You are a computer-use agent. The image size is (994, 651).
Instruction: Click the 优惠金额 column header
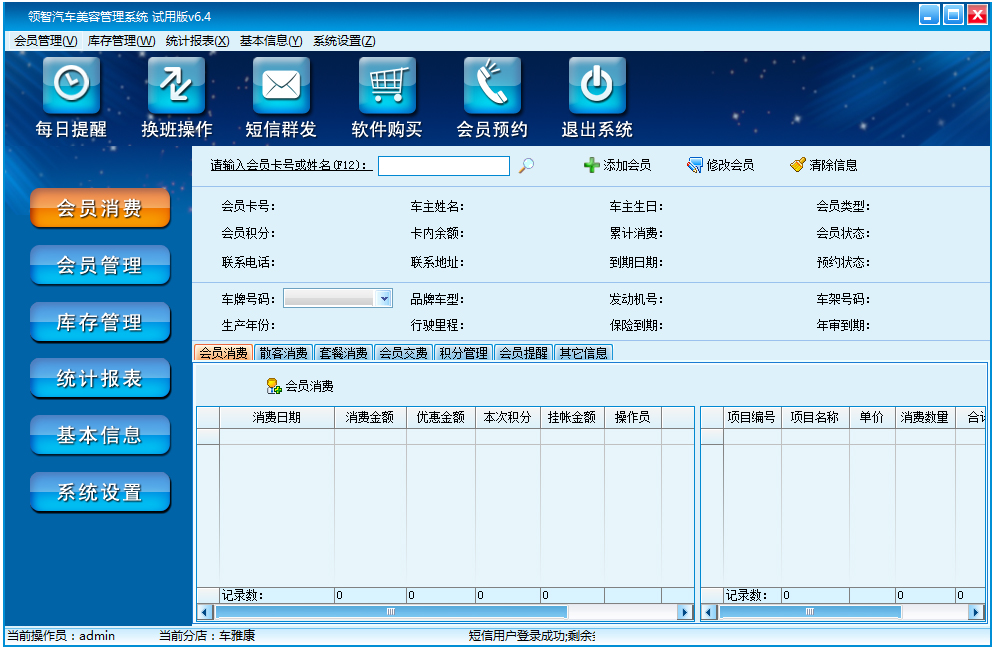[441, 418]
